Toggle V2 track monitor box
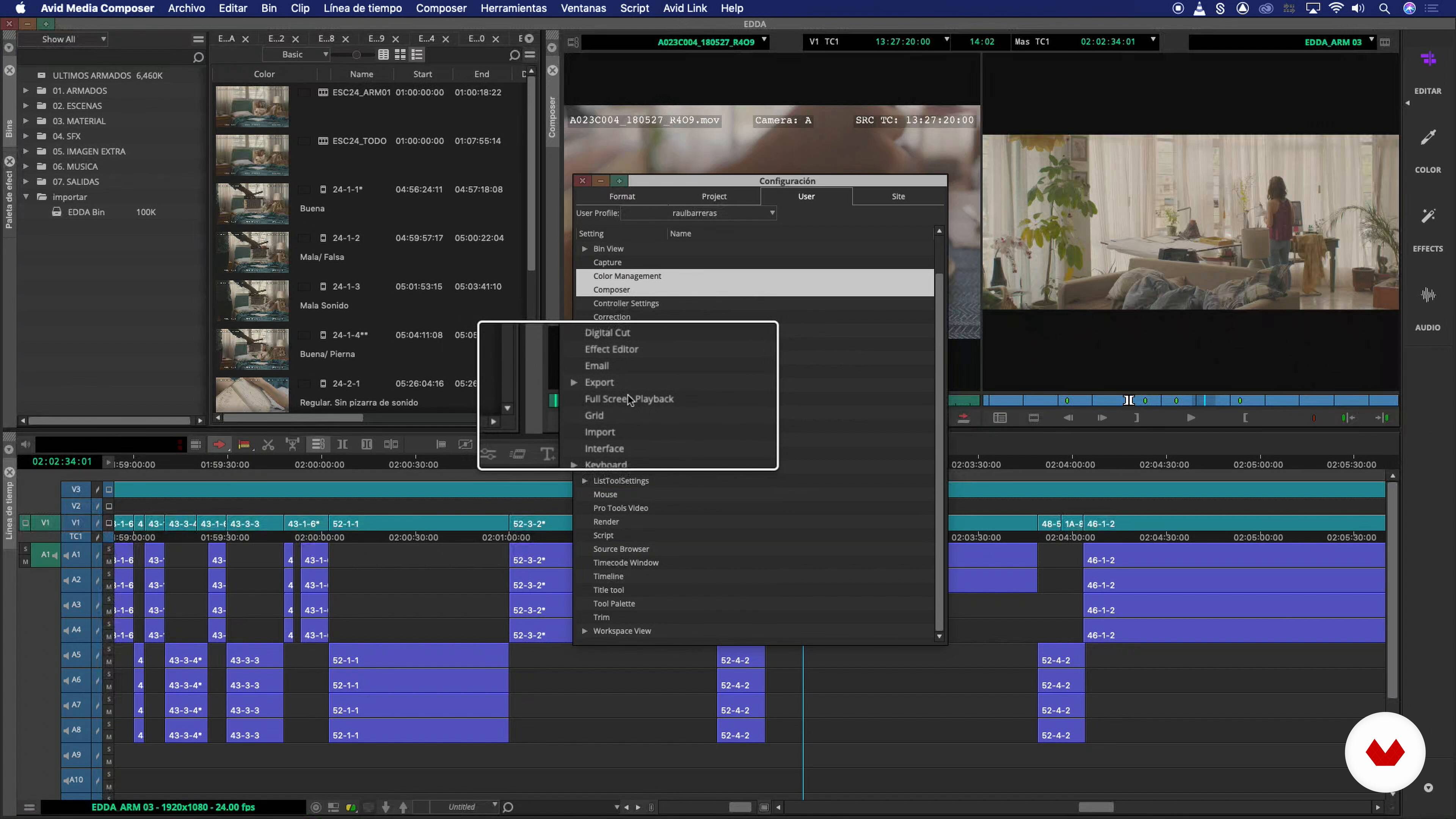 point(109,507)
